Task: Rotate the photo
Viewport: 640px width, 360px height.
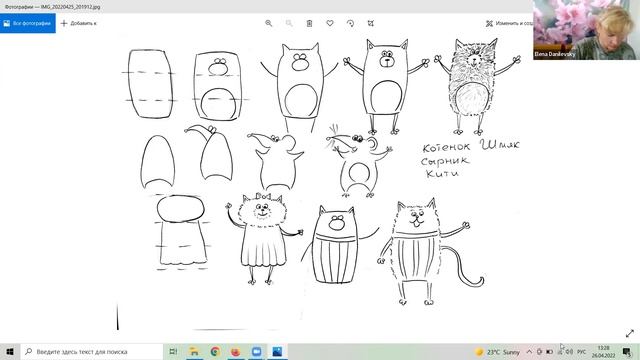Action: 350,23
